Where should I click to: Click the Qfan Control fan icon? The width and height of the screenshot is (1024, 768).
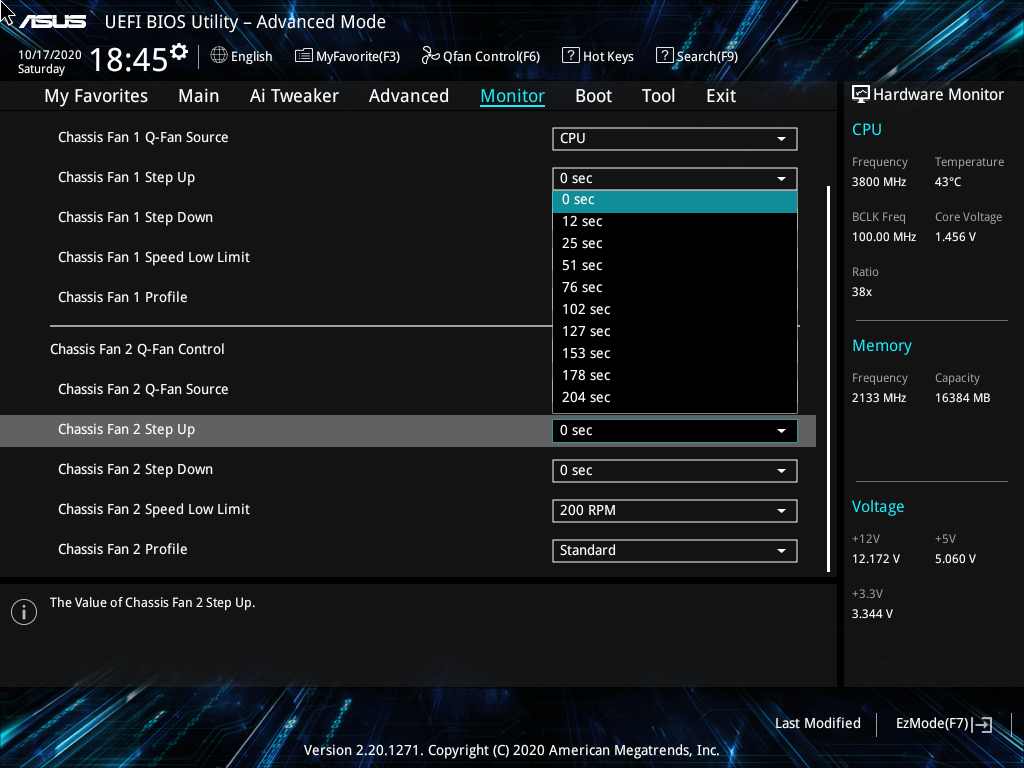[430, 56]
